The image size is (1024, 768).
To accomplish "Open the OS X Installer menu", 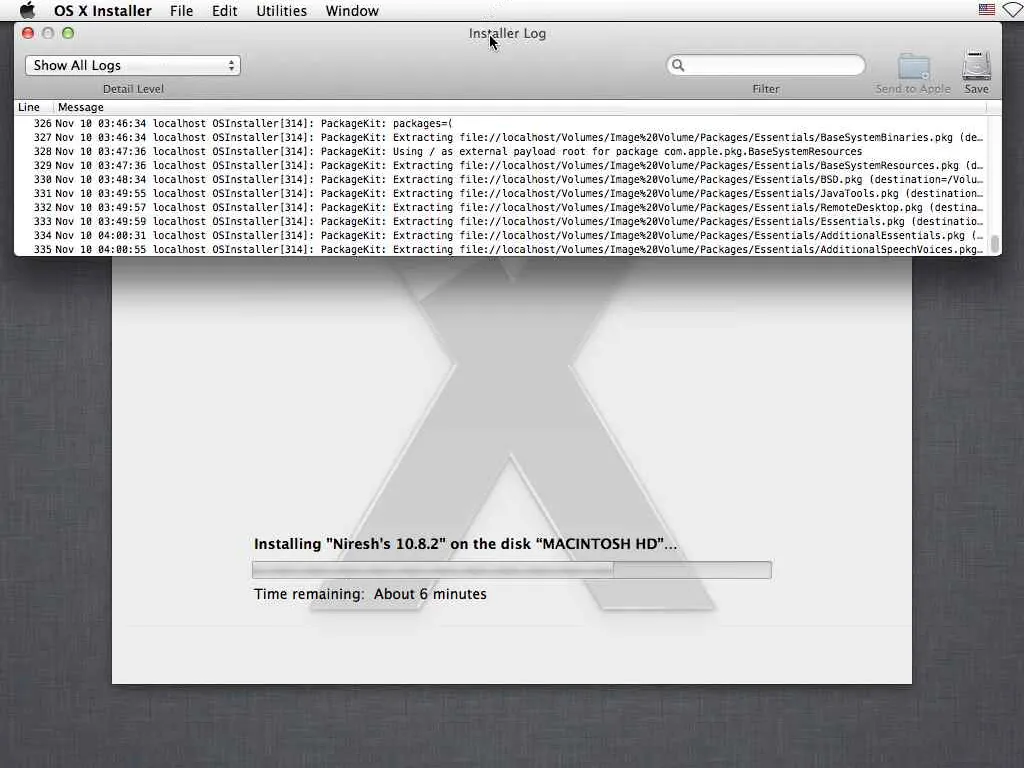I will tap(103, 11).
